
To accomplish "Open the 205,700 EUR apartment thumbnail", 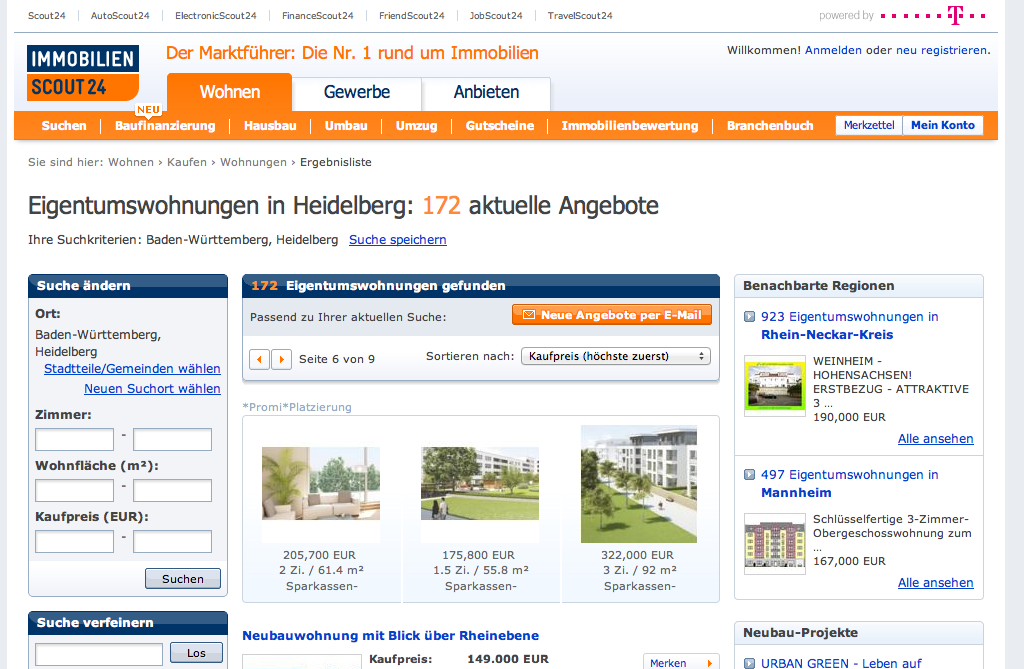I will [x=321, y=483].
